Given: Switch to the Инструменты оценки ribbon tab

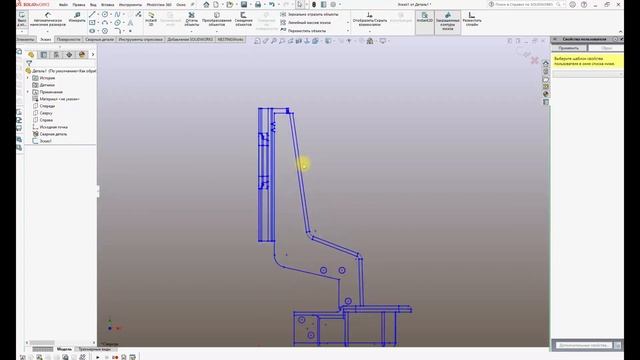Looking at the screenshot, I should (x=141, y=39).
